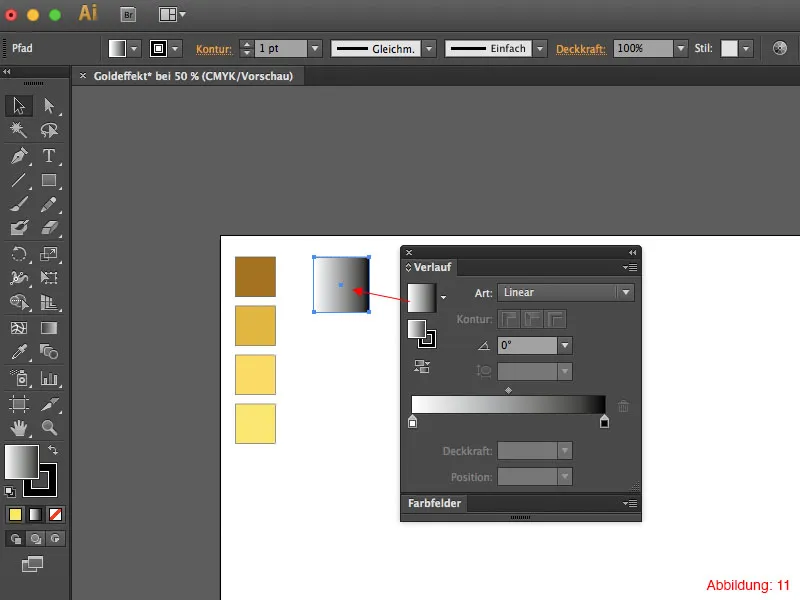The image size is (800, 600).
Task: Select the Pen tool
Action: click(x=19, y=156)
